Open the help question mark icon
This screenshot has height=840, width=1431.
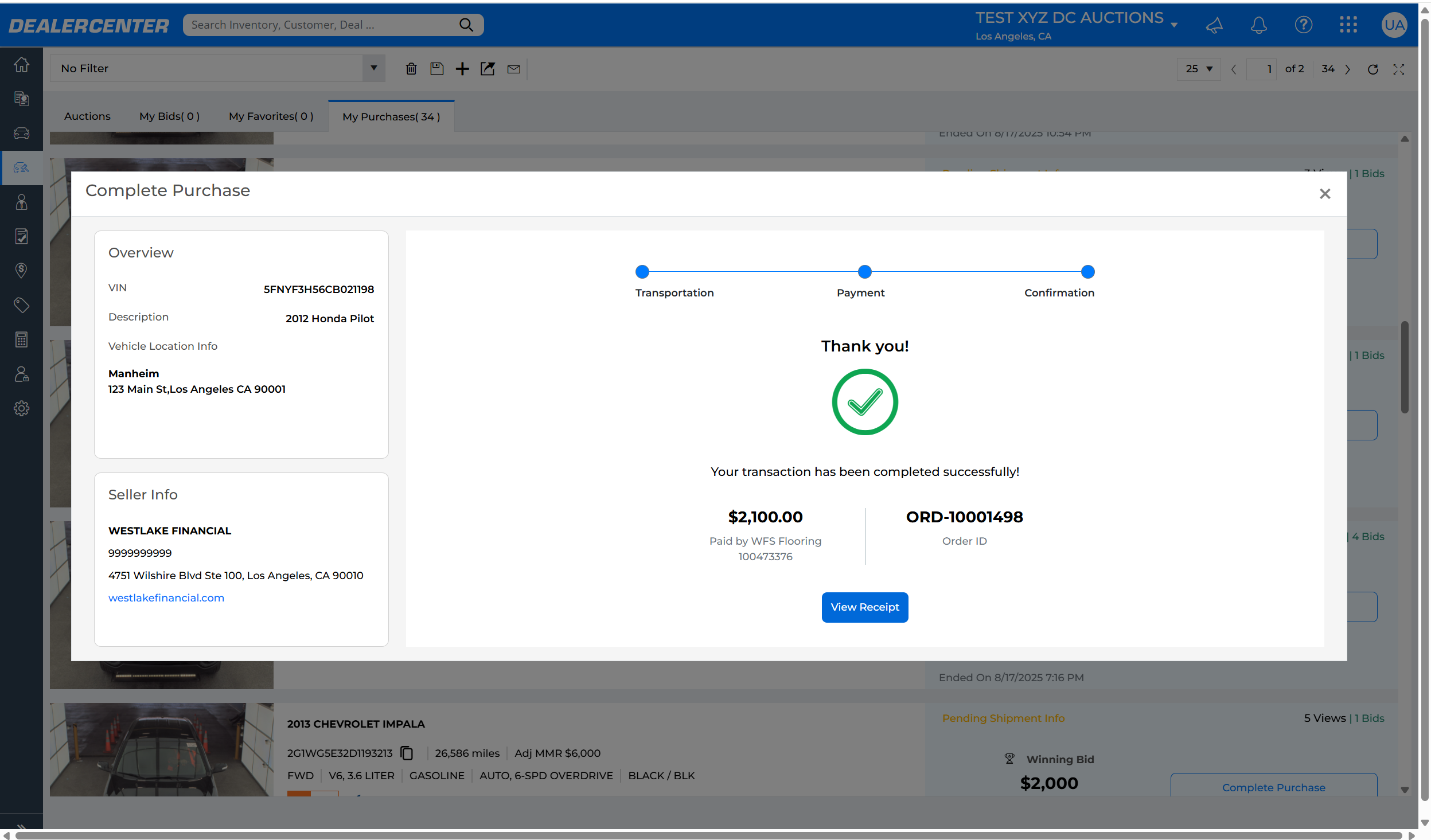1304,25
